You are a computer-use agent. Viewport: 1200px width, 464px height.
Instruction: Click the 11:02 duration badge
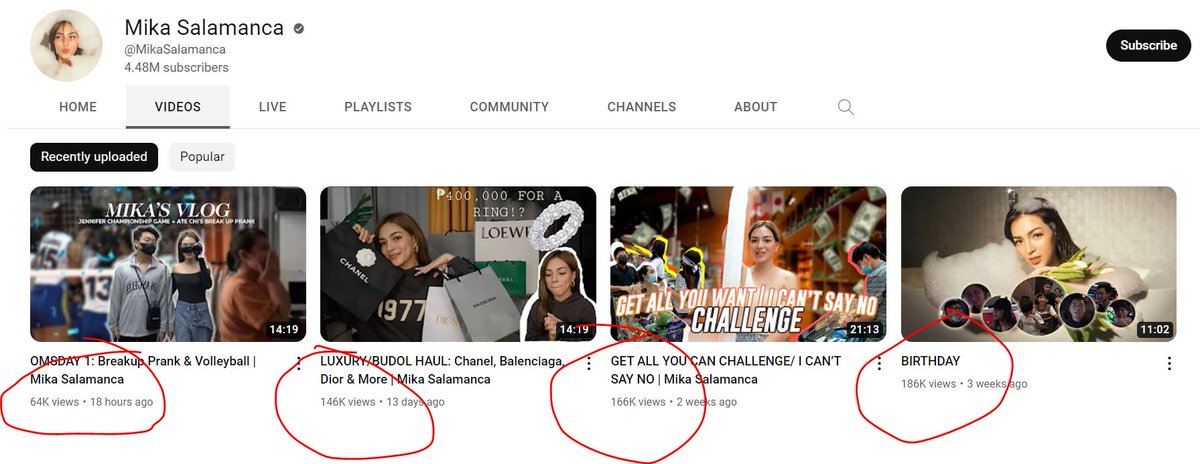coord(1155,329)
